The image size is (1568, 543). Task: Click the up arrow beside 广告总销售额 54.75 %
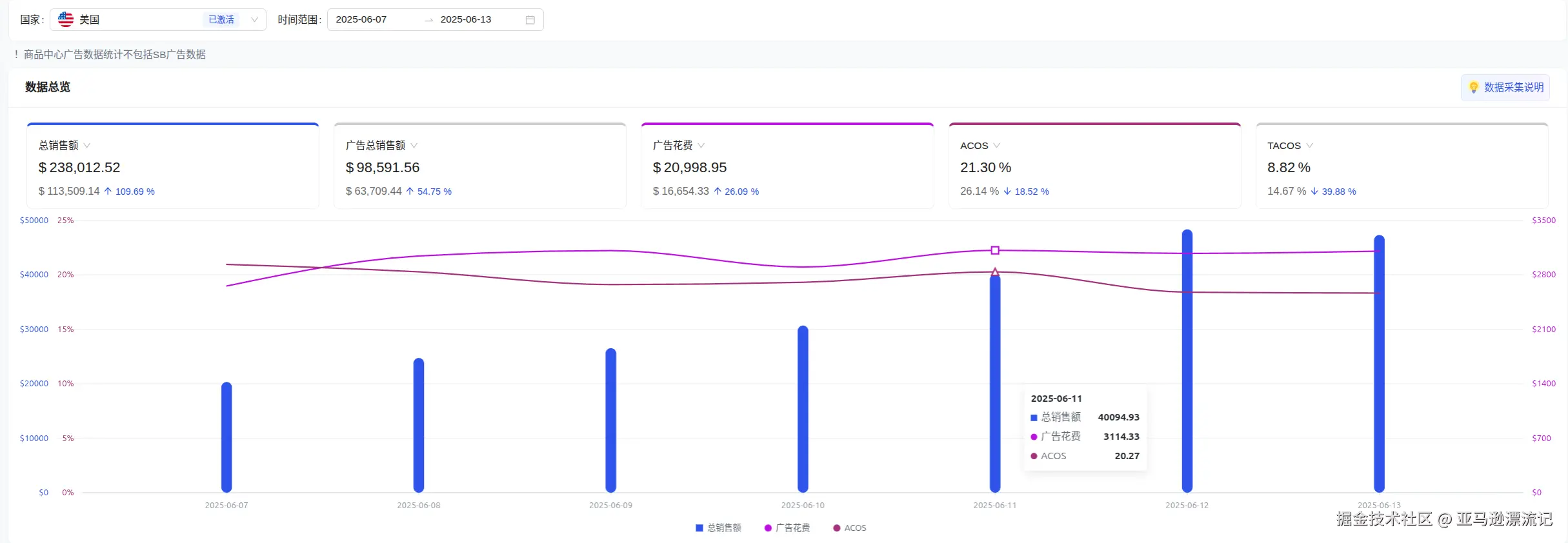click(410, 192)
